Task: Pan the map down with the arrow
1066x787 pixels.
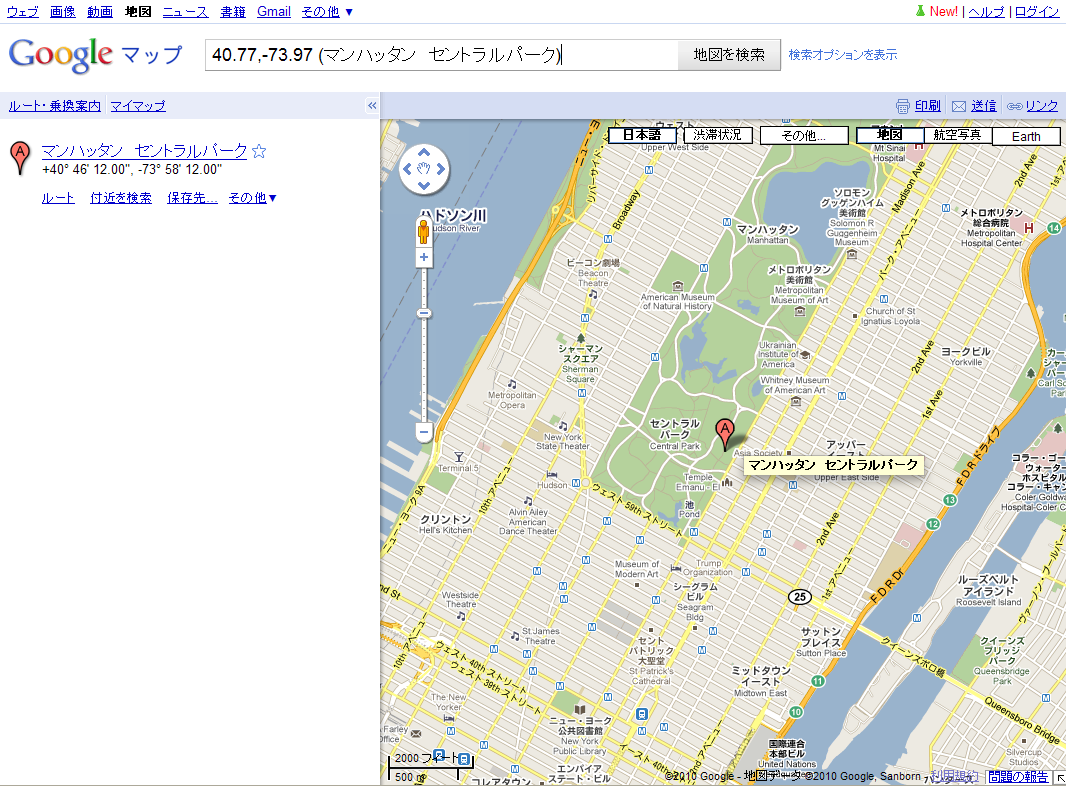Action: 424,185
